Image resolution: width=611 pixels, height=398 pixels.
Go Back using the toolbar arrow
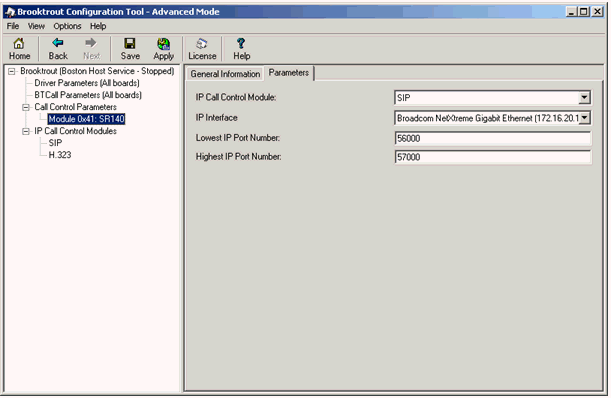pyautogui.click(x=58, y=49)
